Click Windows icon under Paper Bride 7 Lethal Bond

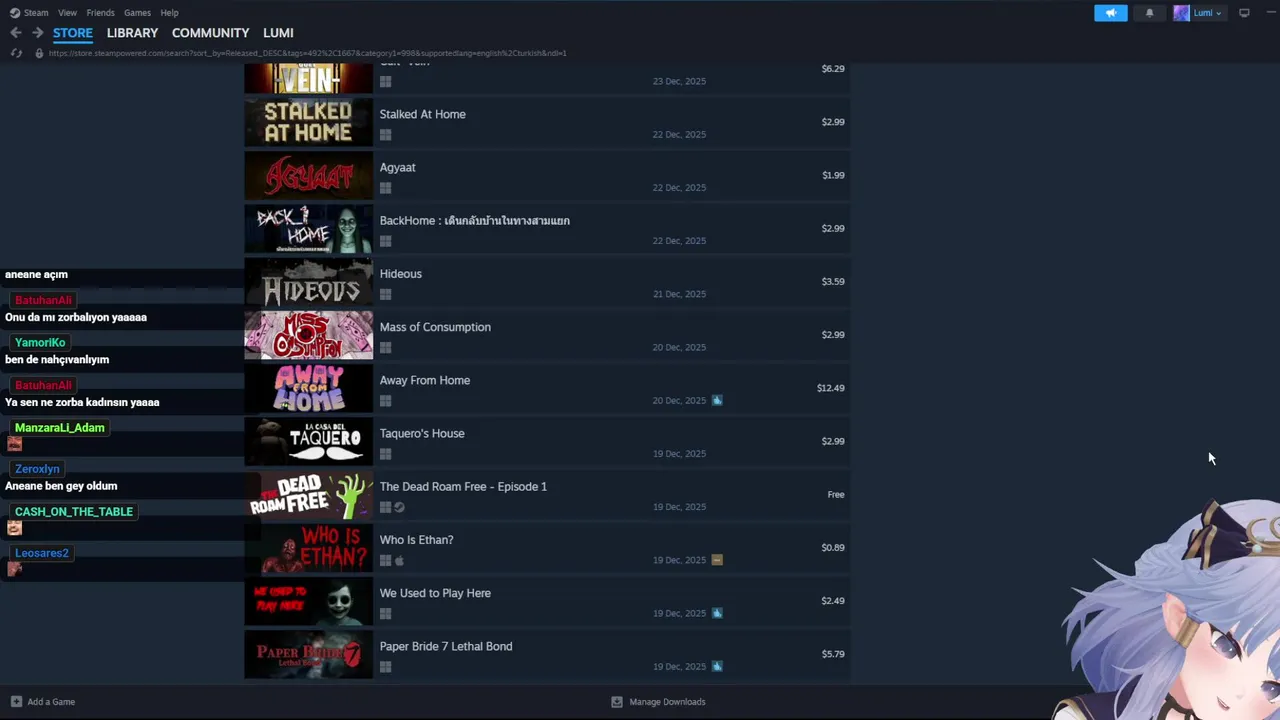point(385,667)
